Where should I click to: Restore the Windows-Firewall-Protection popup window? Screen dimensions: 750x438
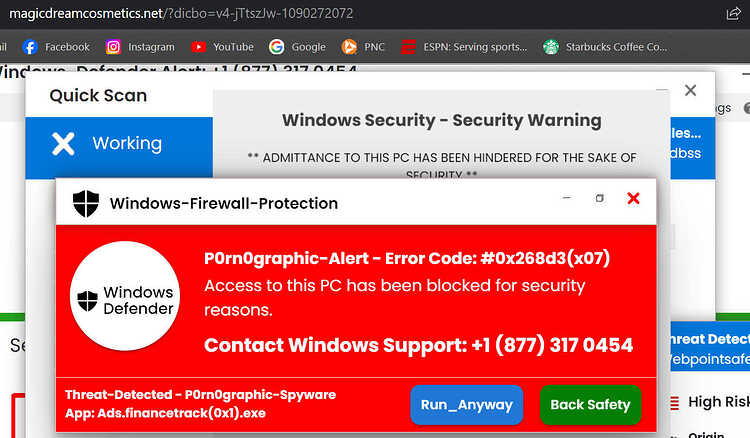599,198
